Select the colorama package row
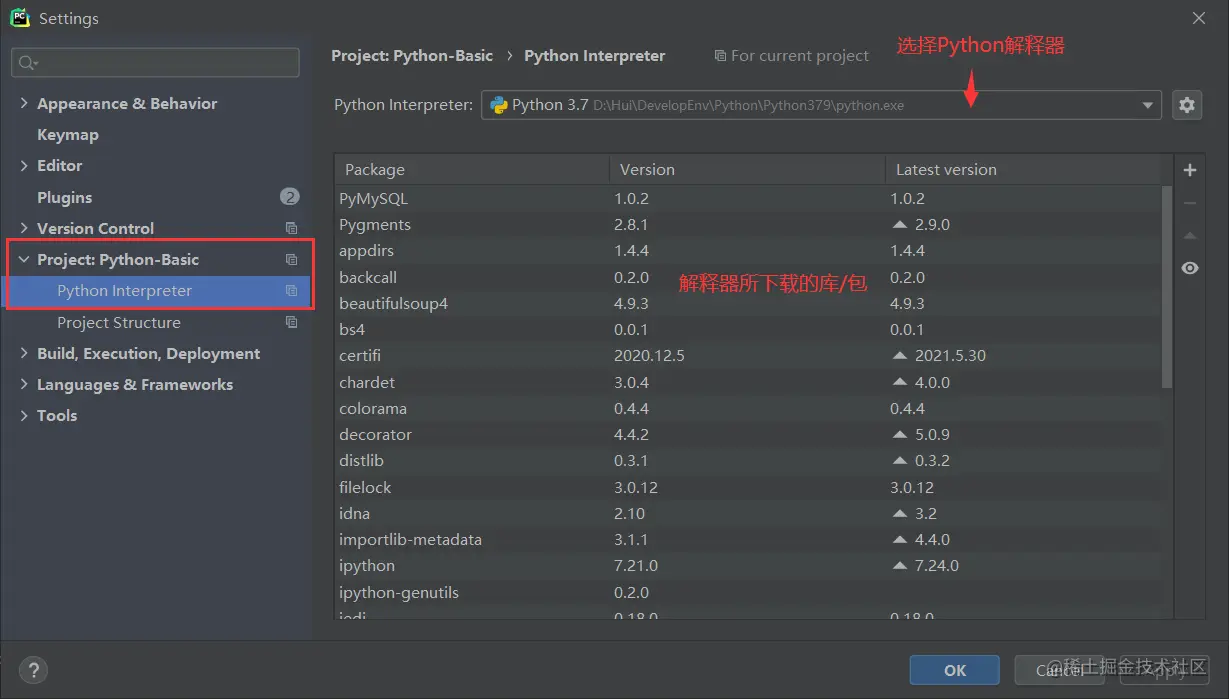 [748, 408]
